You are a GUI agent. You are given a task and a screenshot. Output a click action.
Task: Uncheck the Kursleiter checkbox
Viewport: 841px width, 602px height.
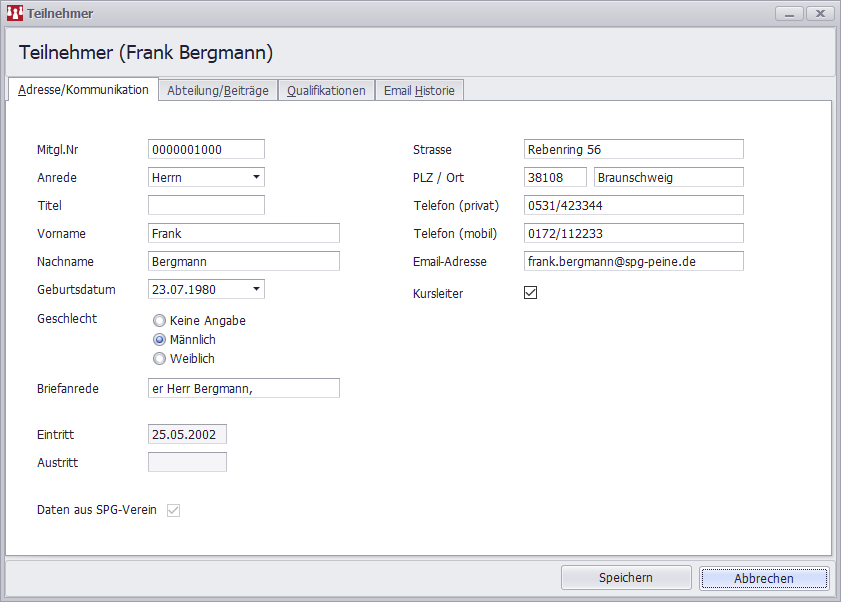point(530,292)
